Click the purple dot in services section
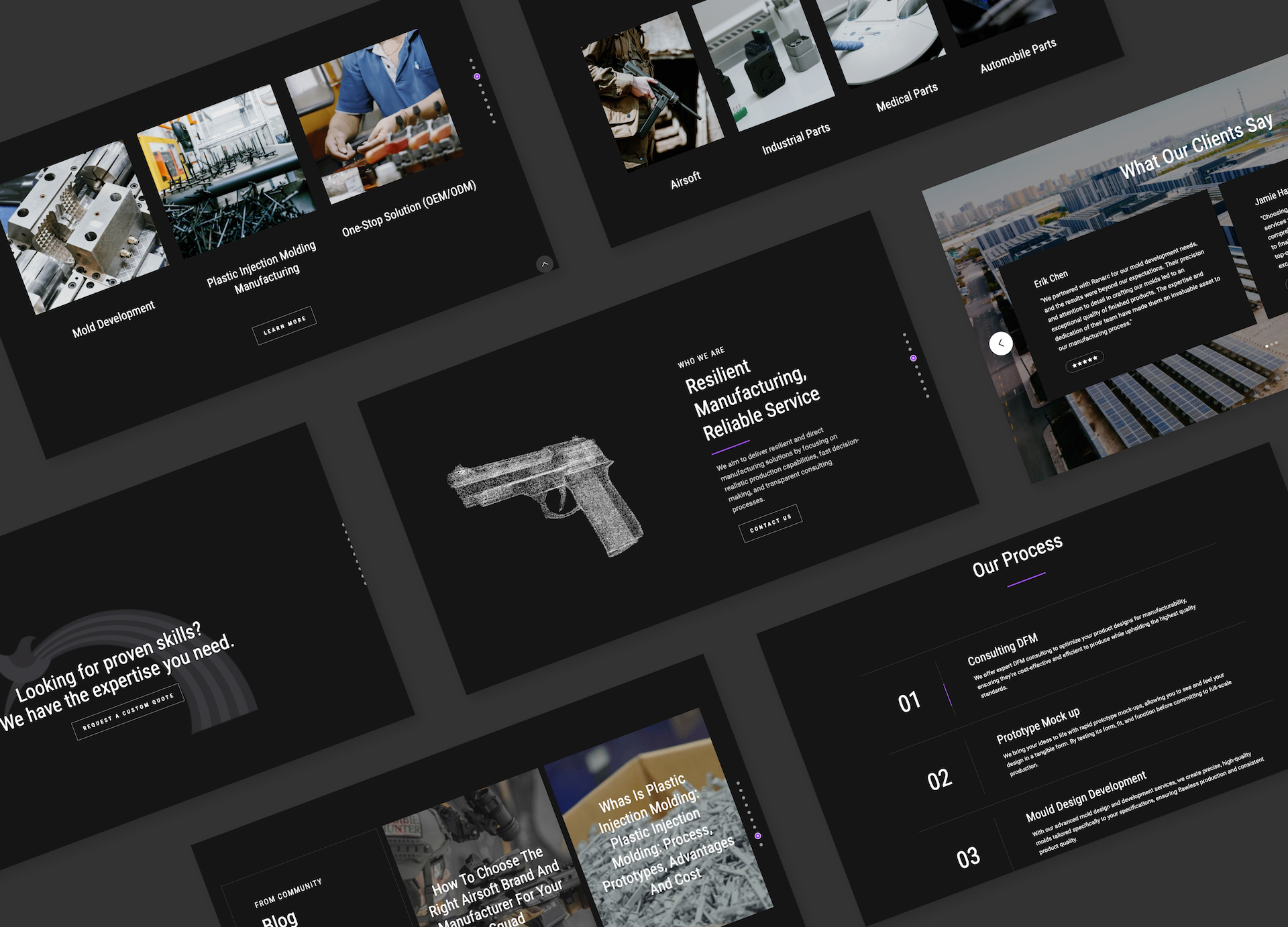This screenshot has height=927, width=1288. tap(477, 76)
